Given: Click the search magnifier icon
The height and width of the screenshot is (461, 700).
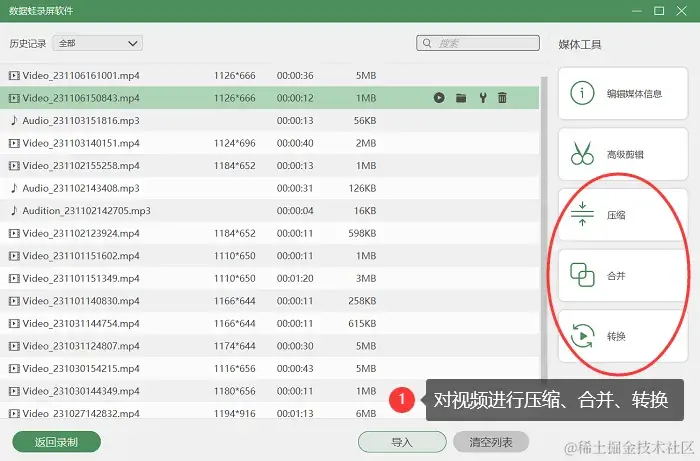Looking at the screenshot, I should click(427, 43).
